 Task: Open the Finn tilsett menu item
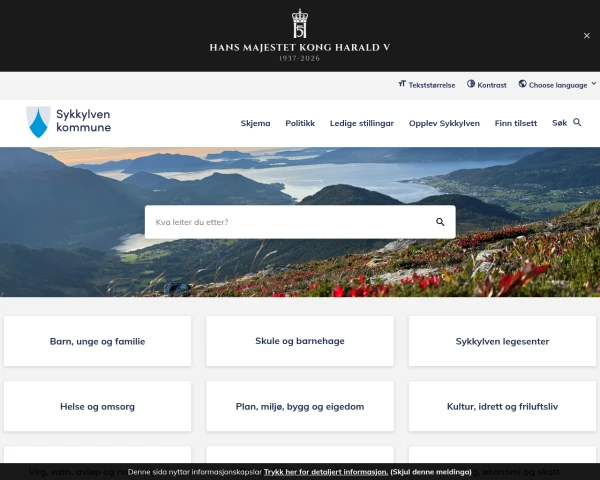pos(515,123)
